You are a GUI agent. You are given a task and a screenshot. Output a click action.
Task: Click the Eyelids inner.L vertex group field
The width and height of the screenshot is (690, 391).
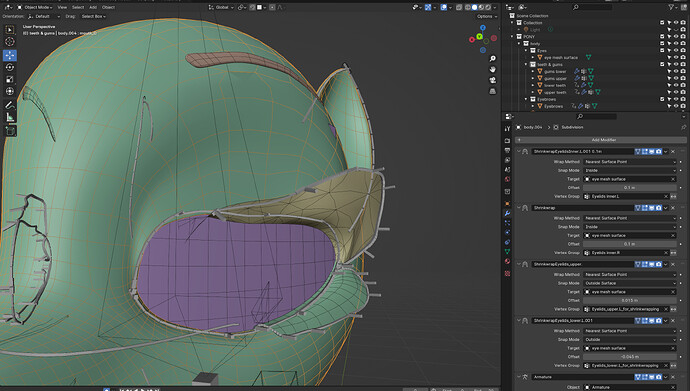pos(626,196)
